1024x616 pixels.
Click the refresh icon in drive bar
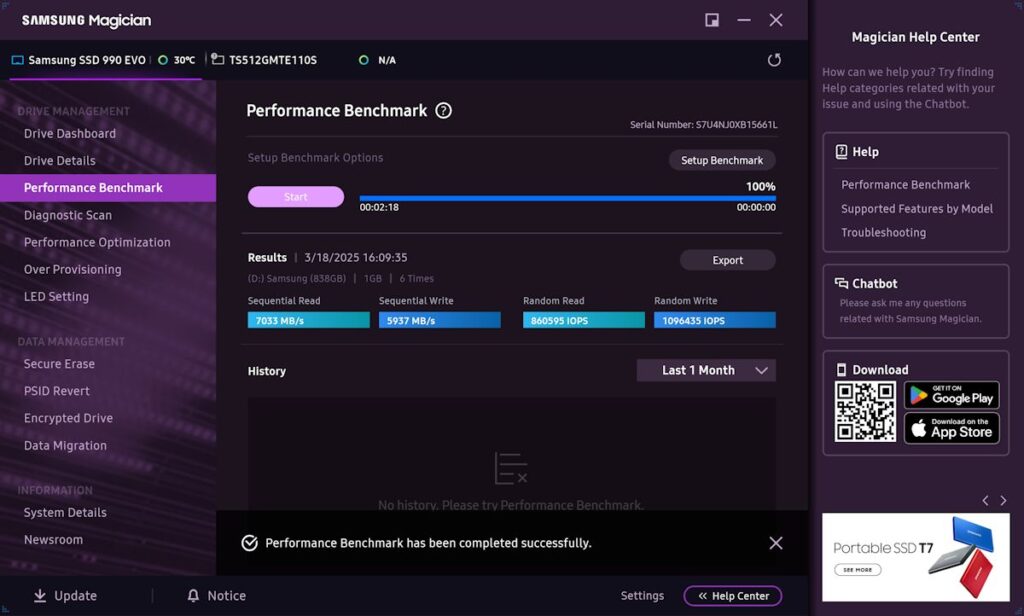coord(774,60)
